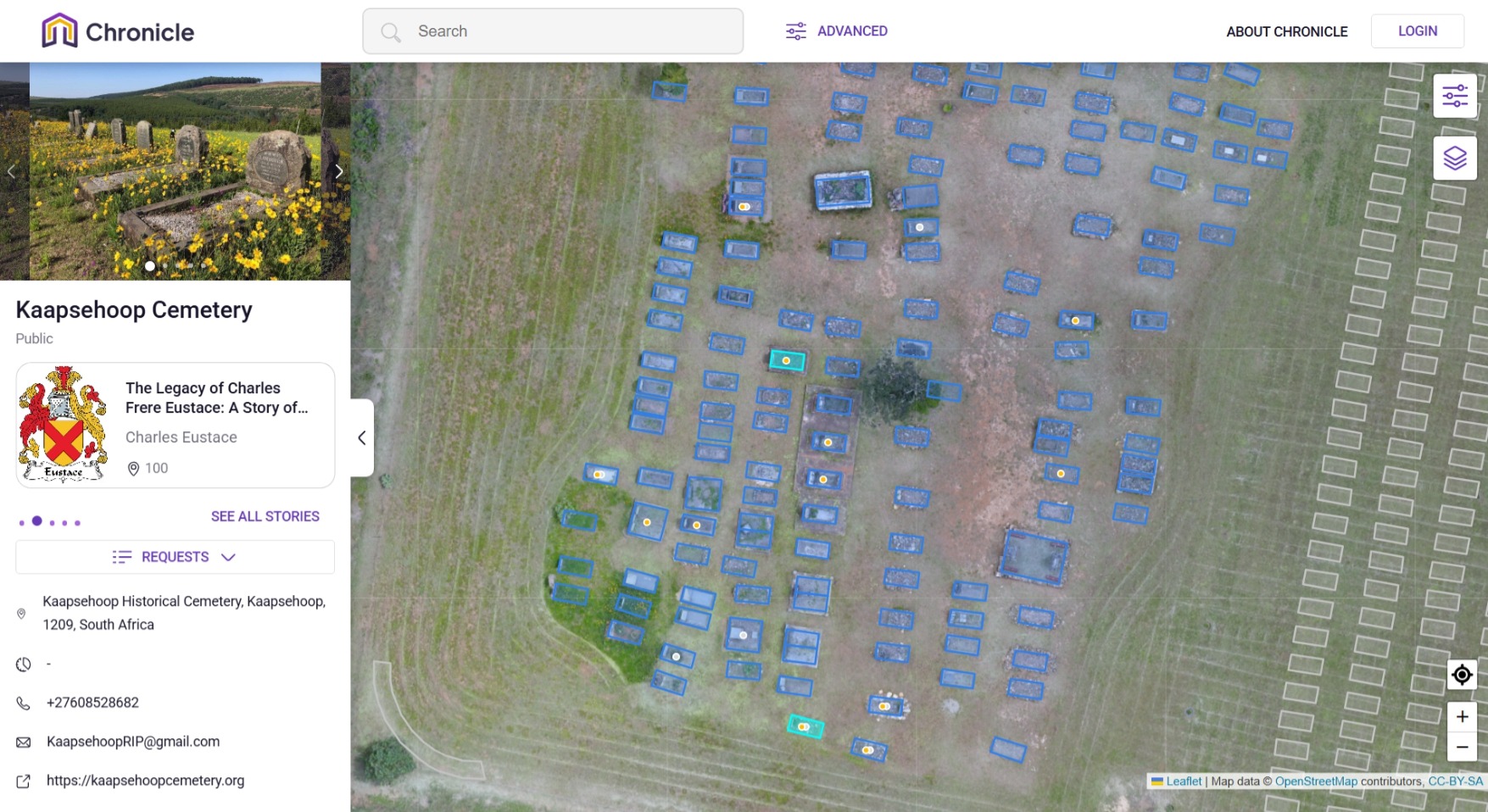
Task: Click the Login button
Action: tap(1417, 31)
